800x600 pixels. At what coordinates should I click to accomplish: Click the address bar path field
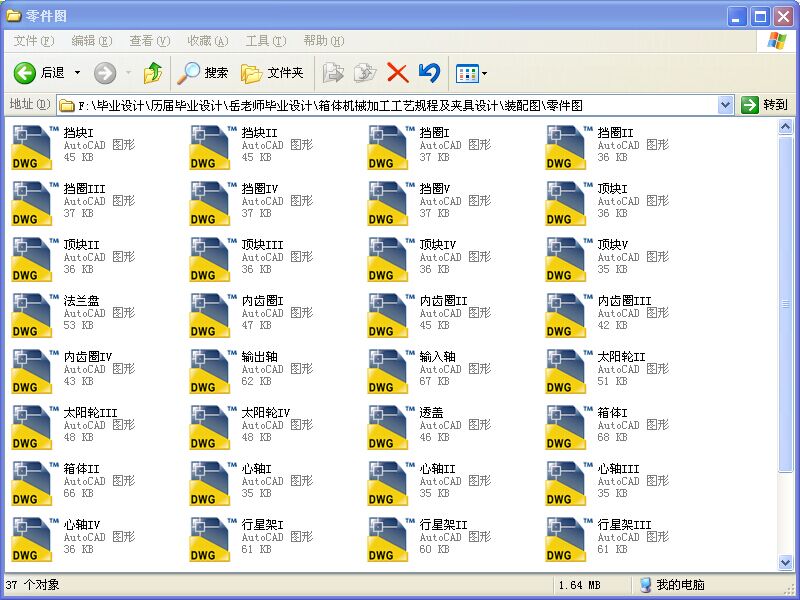pyautogui.click(x=388, y=106)
